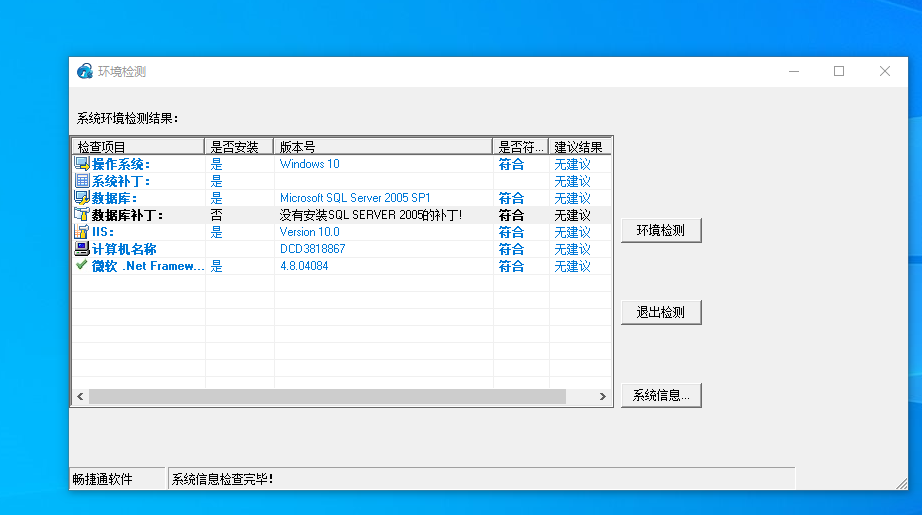Image resolution: width=922 pixels, height=515 pixels.
Task: Select the IIS: row label
Action: pyautogui.click(x=103, y=232)
